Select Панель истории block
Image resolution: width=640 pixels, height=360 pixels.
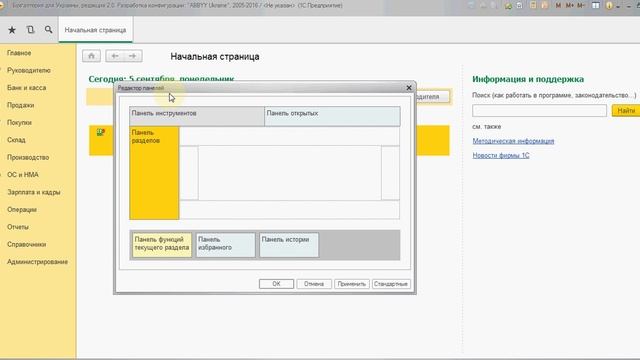coord(289,245)
